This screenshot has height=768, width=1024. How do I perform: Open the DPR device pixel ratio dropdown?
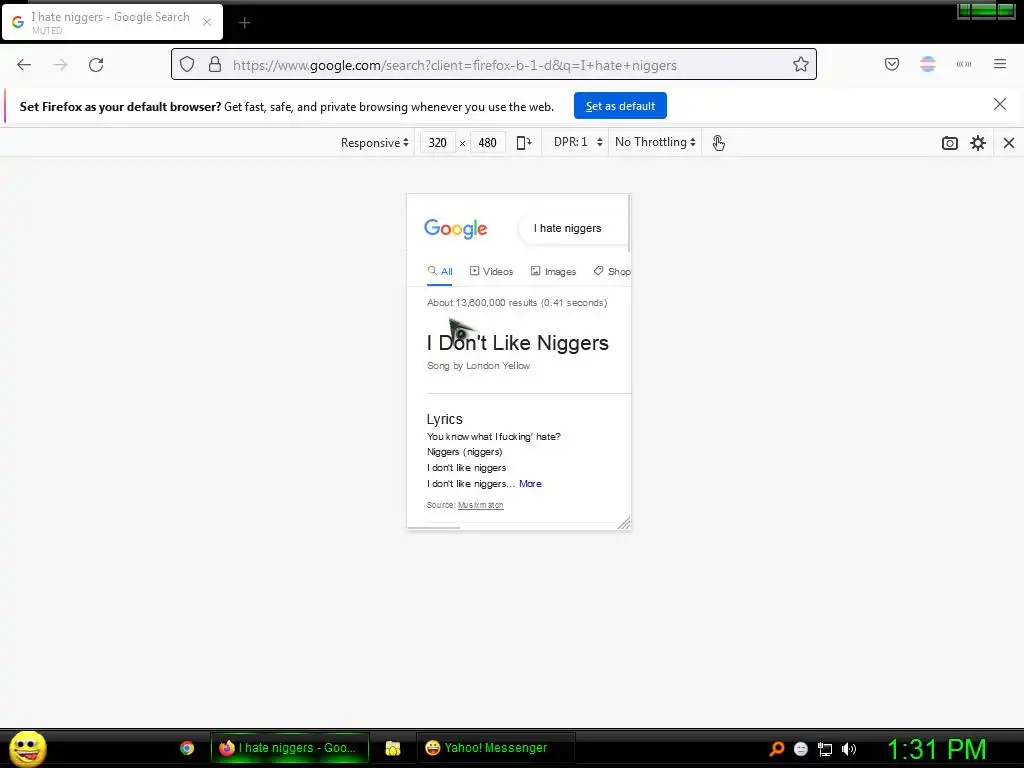(x=577, y=142)
